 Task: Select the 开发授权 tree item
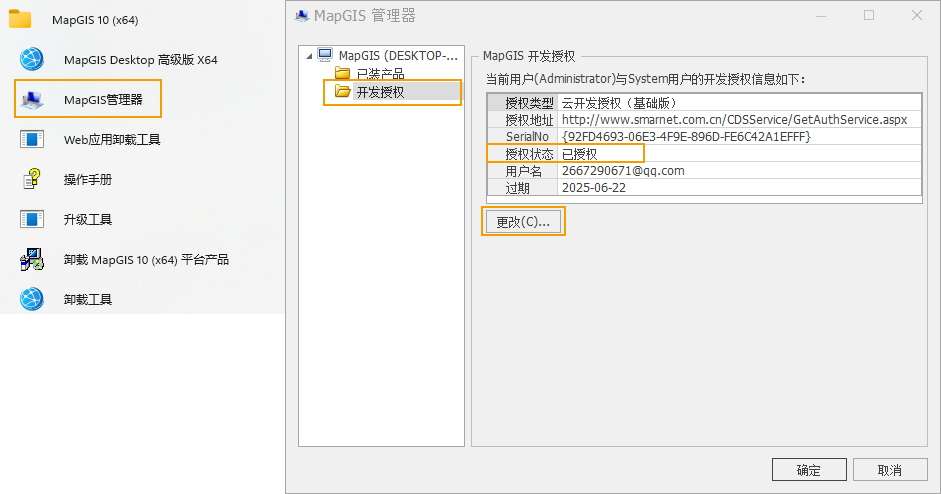point(380,92)
